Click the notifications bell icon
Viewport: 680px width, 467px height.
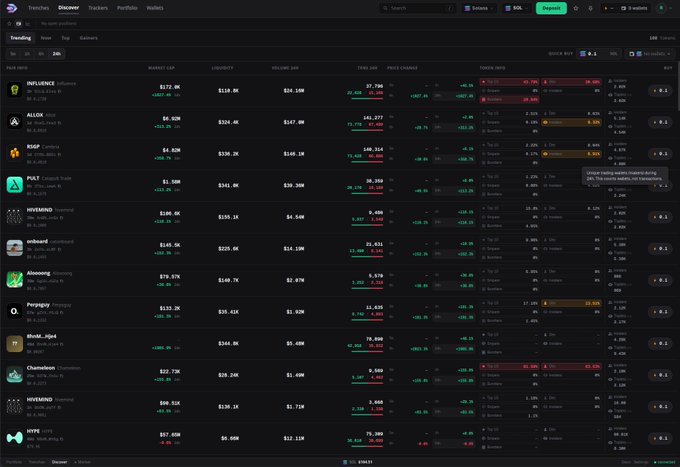[x=590, y=8]
